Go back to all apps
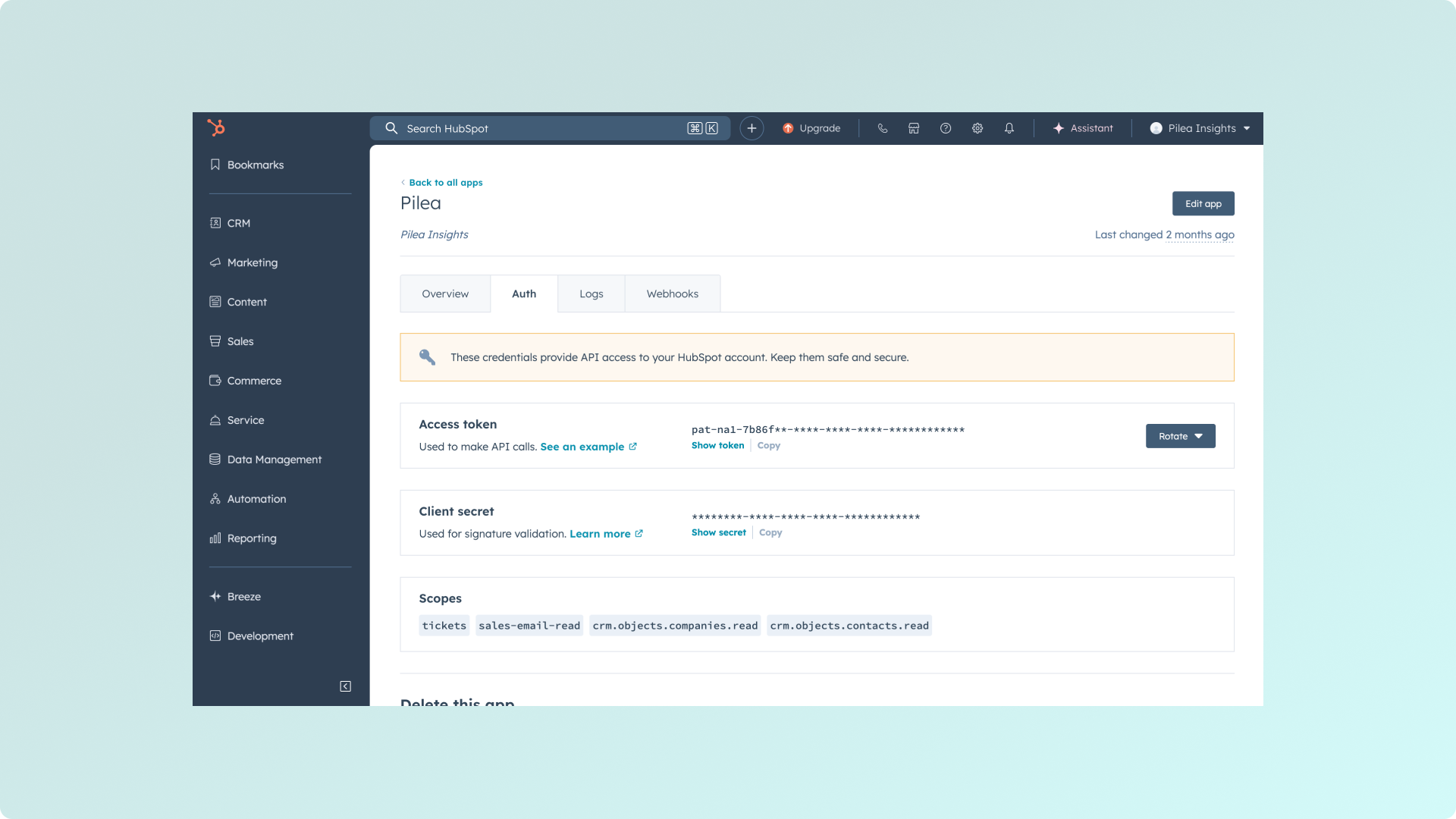 coord(445,183)
